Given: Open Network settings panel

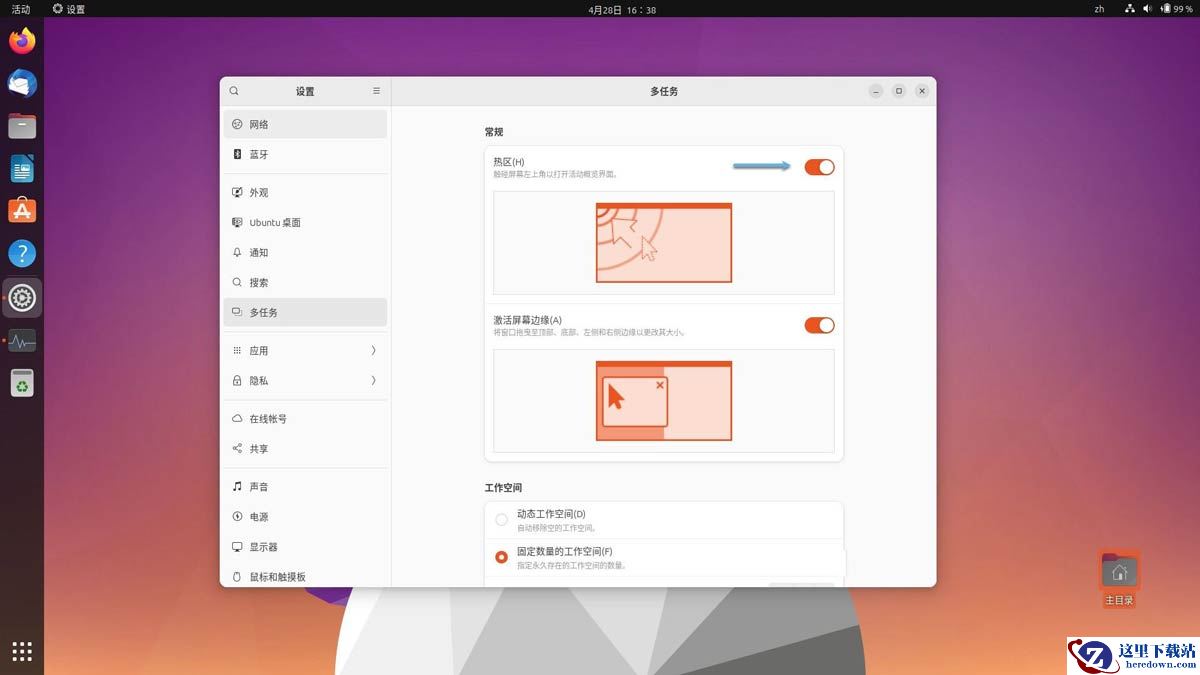Looking at the screenshot, I should click(305, 124).
